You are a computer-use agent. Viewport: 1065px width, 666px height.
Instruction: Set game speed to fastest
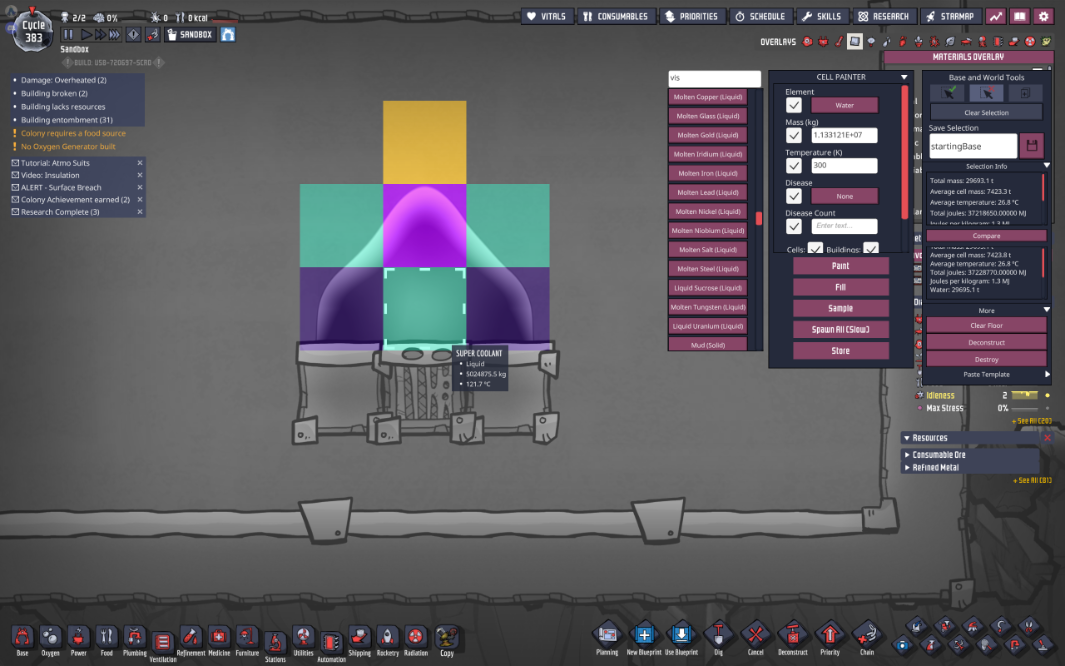115,34
